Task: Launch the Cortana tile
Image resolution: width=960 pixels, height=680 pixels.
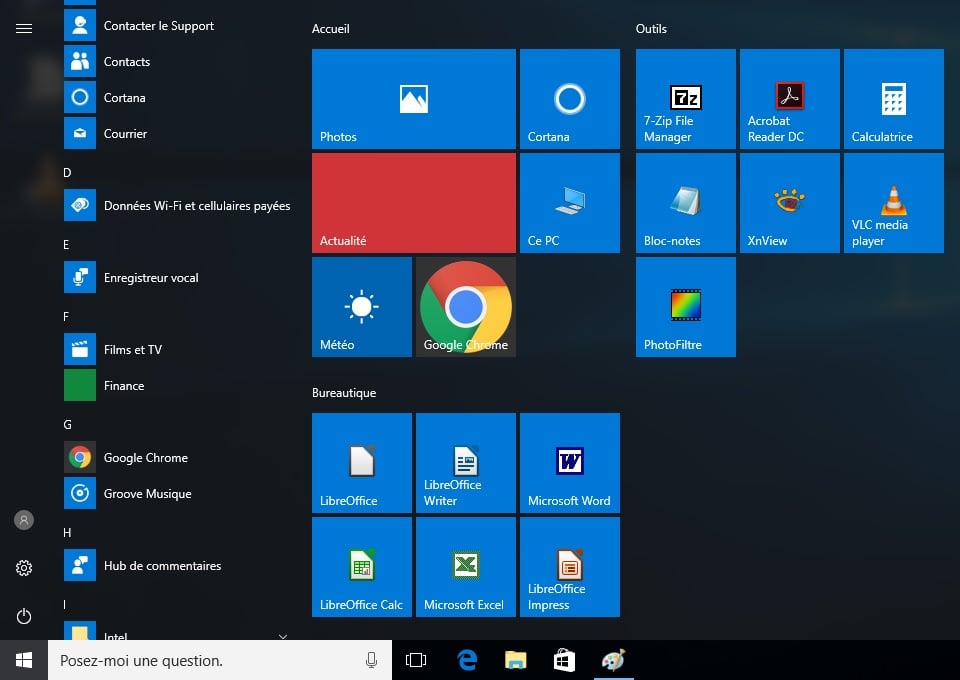Action: (570, 99)
